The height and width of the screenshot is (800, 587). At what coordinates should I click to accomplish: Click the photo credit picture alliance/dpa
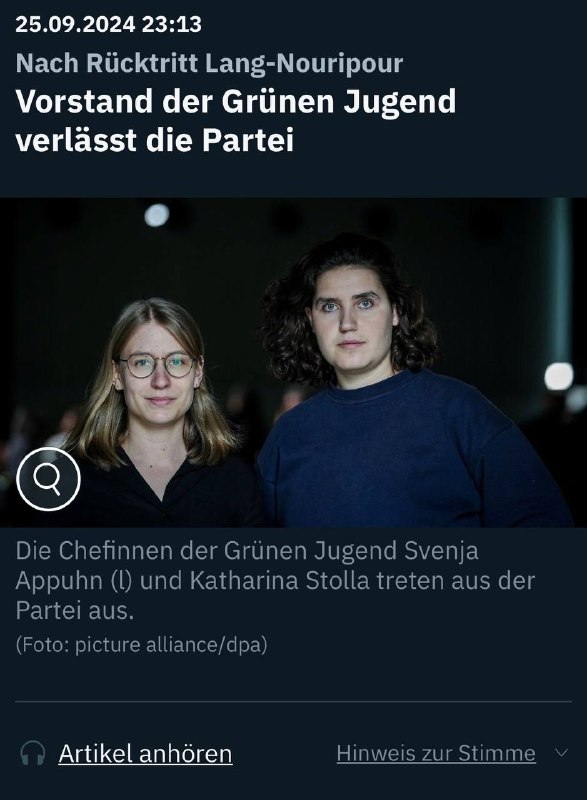171,645
